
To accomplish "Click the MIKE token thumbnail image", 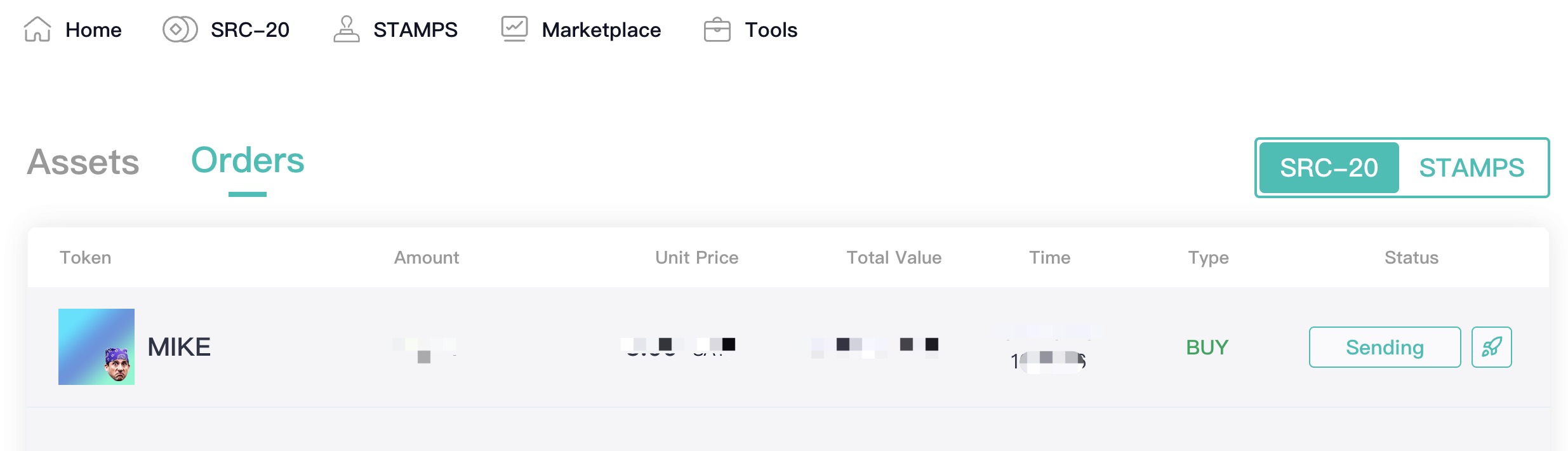I will coord(96,347).
